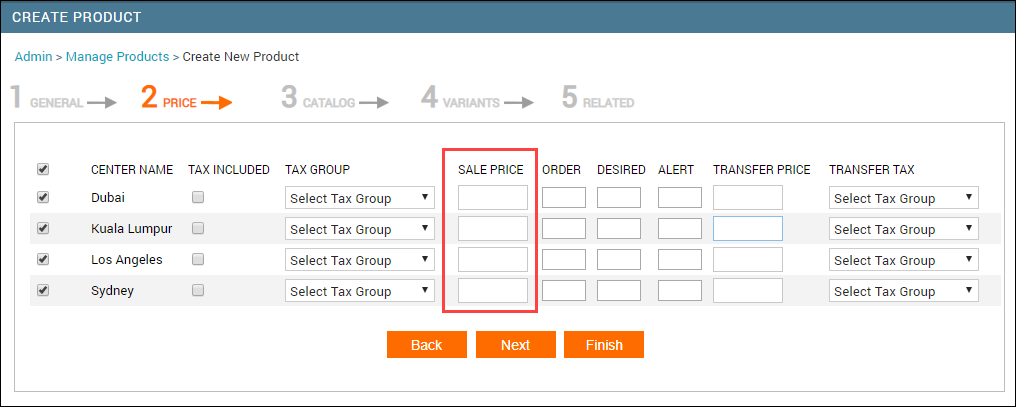
Task: Click the Next button
Action: (x=516, y=345)
